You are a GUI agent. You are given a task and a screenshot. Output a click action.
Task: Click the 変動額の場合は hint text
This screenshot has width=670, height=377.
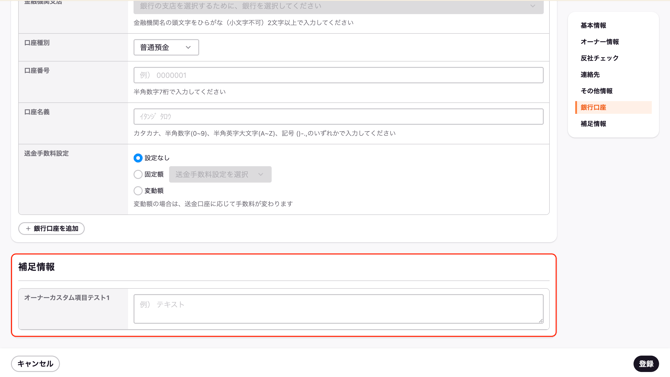(x=213, y=204)
